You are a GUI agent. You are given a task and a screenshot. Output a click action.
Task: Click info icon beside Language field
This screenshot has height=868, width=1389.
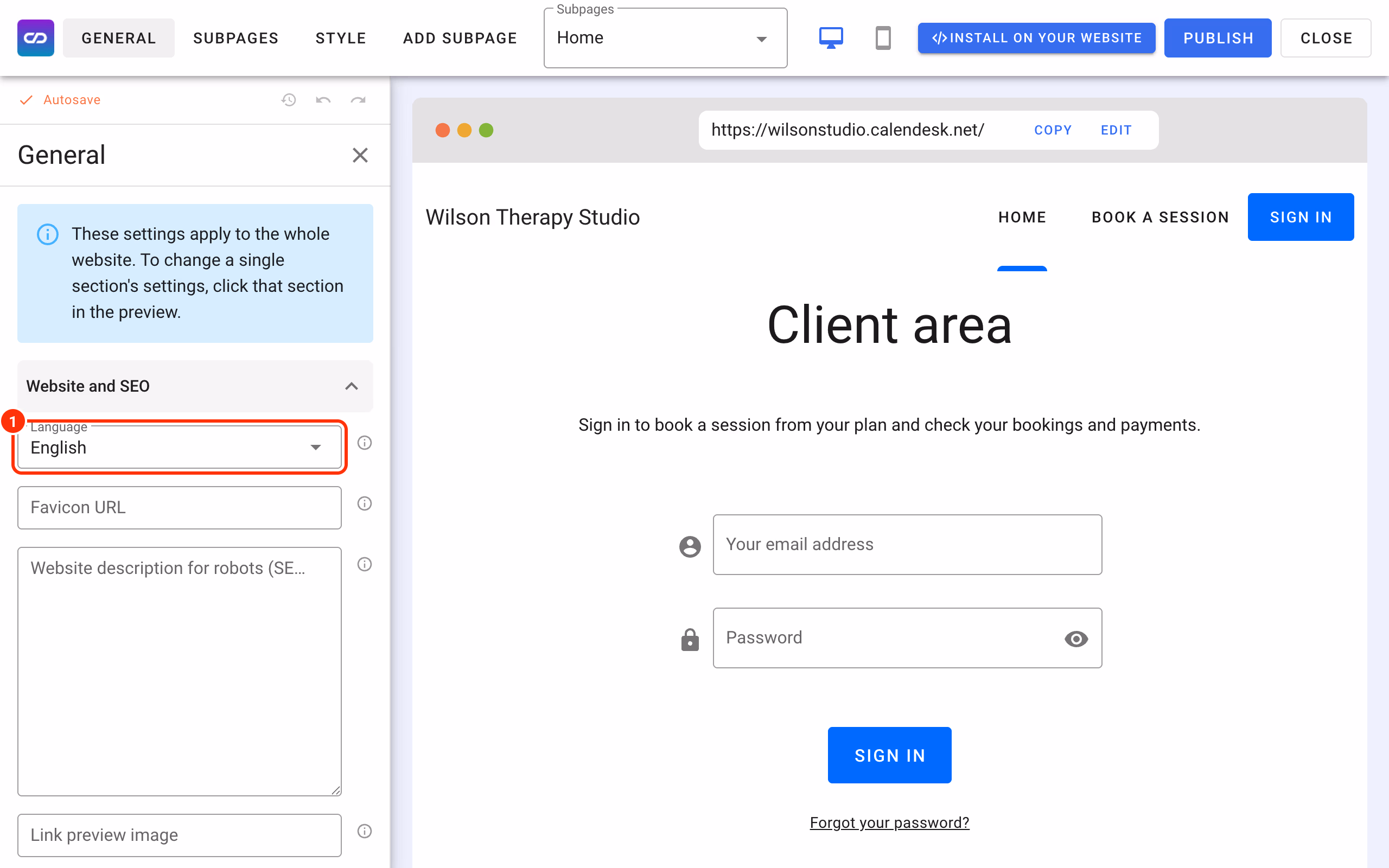point(365,443)
